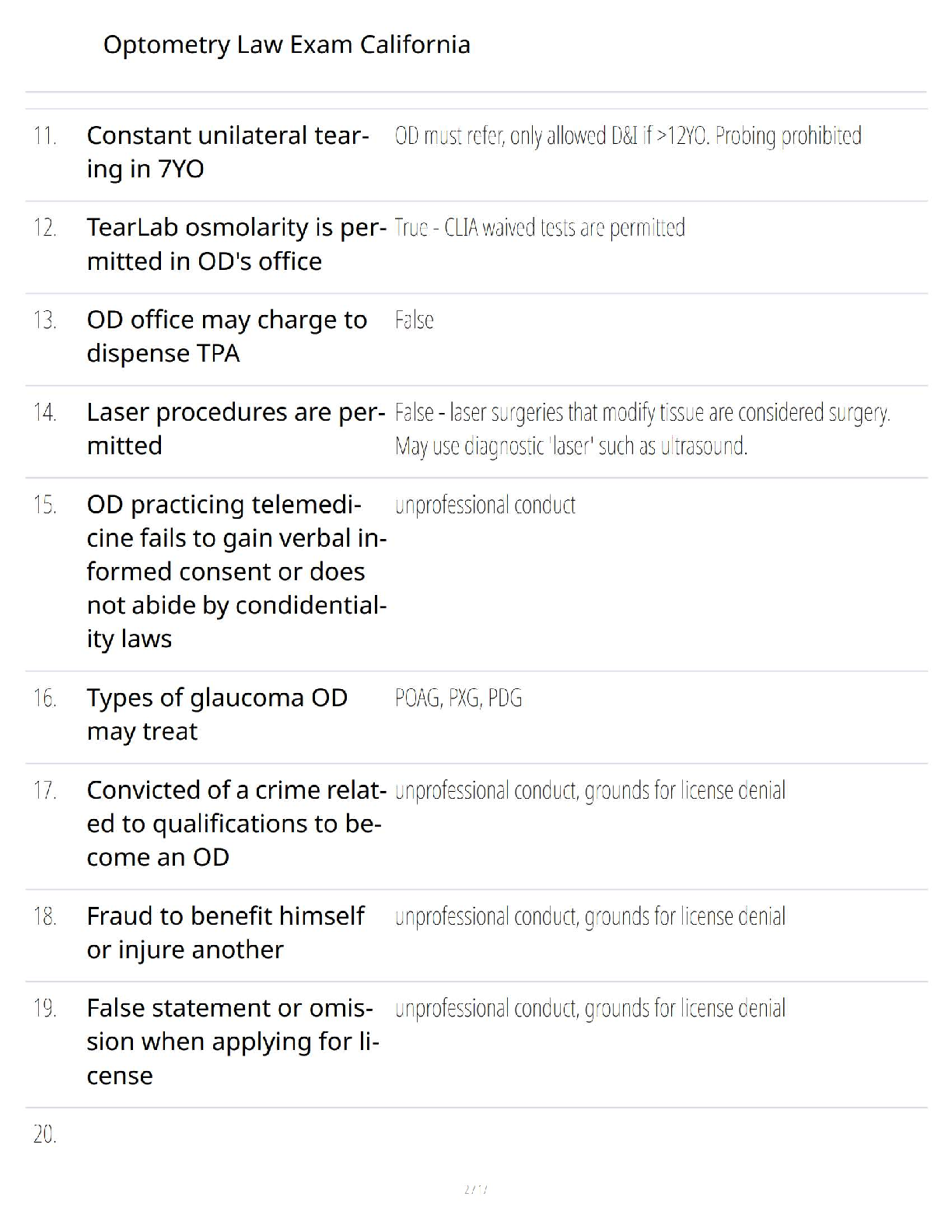Click the 'Convicted of a crime related' term
The image size is (952, 1232).
[x=236, y=824]
